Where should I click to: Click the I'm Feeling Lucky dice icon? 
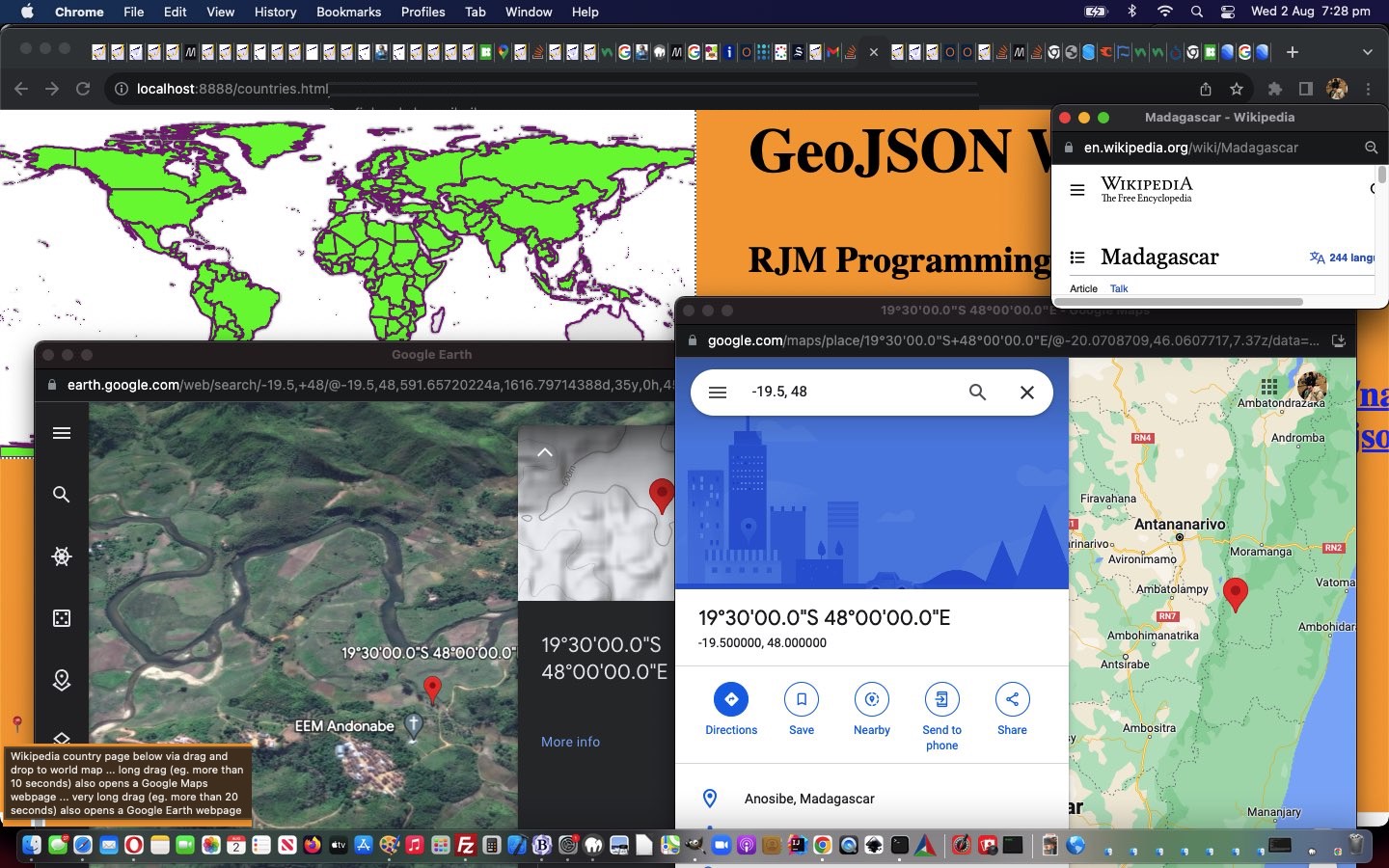[x=62, y=618]
